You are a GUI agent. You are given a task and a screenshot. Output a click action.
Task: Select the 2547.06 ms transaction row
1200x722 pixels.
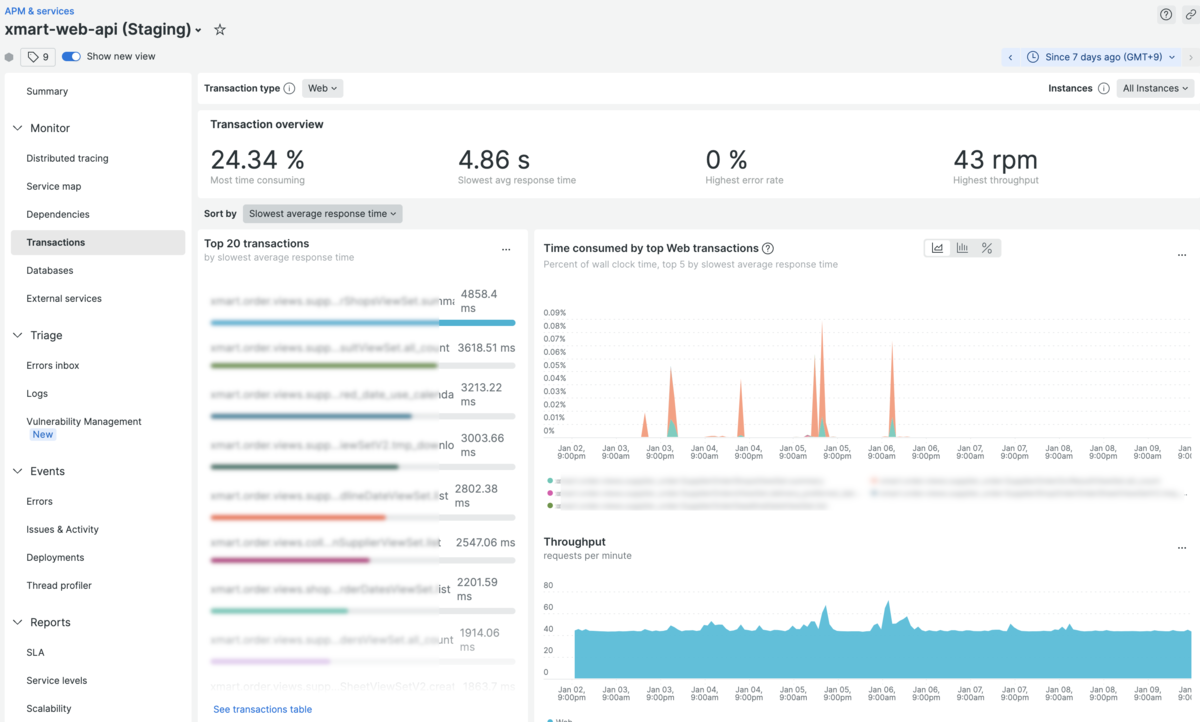pos(362,549)
